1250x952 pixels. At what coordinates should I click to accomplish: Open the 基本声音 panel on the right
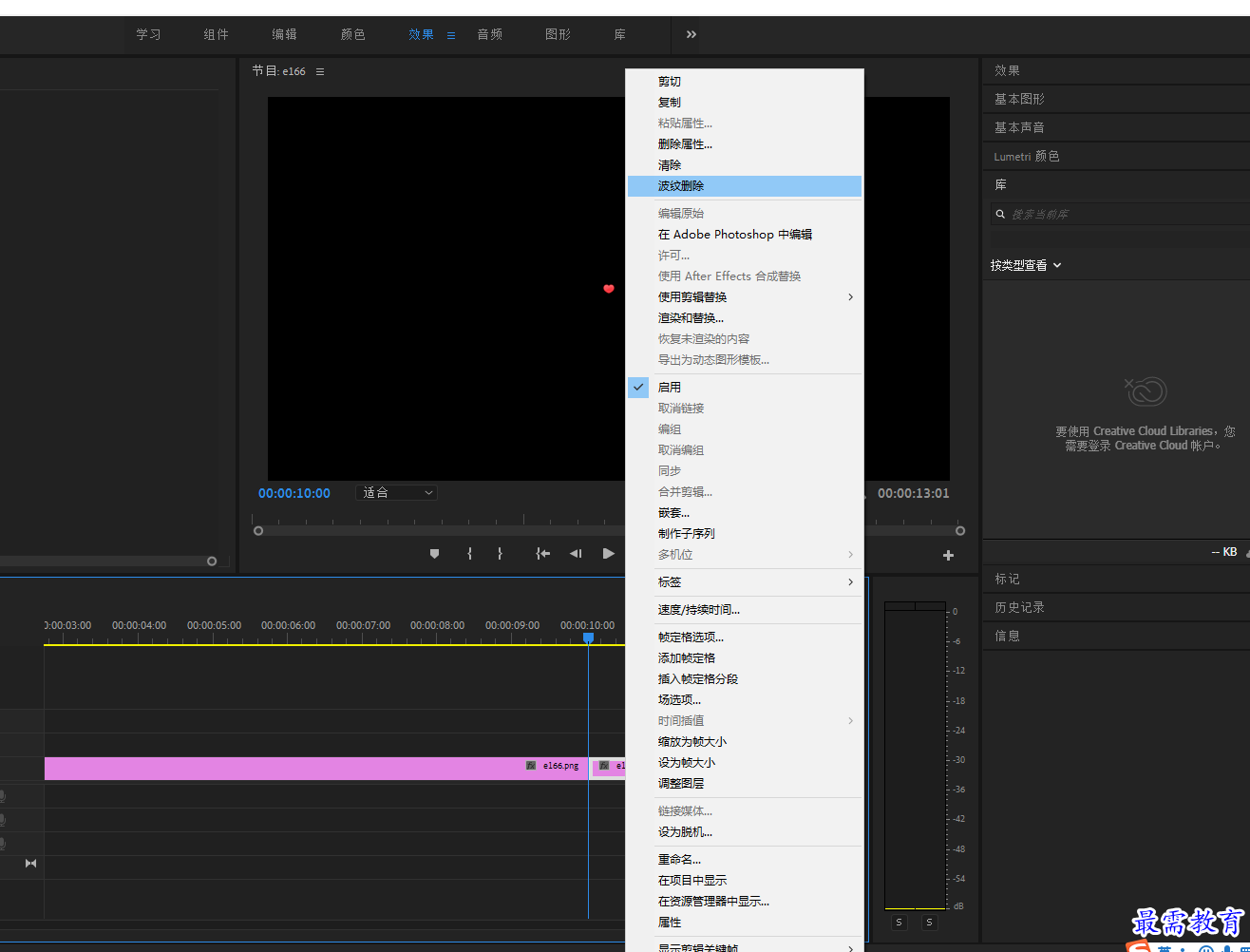[1019, 127]
